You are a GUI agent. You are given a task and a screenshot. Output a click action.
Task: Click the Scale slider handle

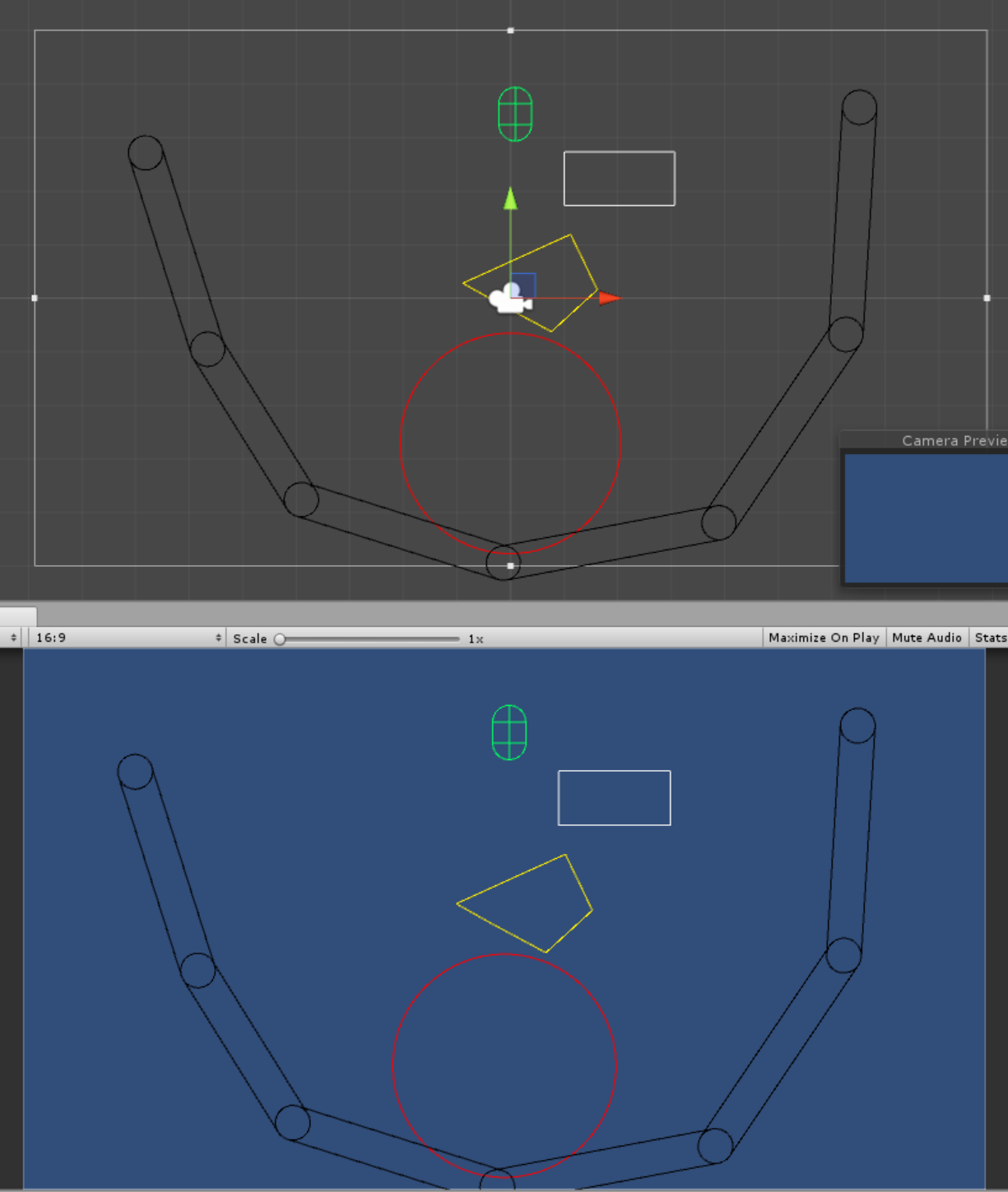click(x=280, y=639)
